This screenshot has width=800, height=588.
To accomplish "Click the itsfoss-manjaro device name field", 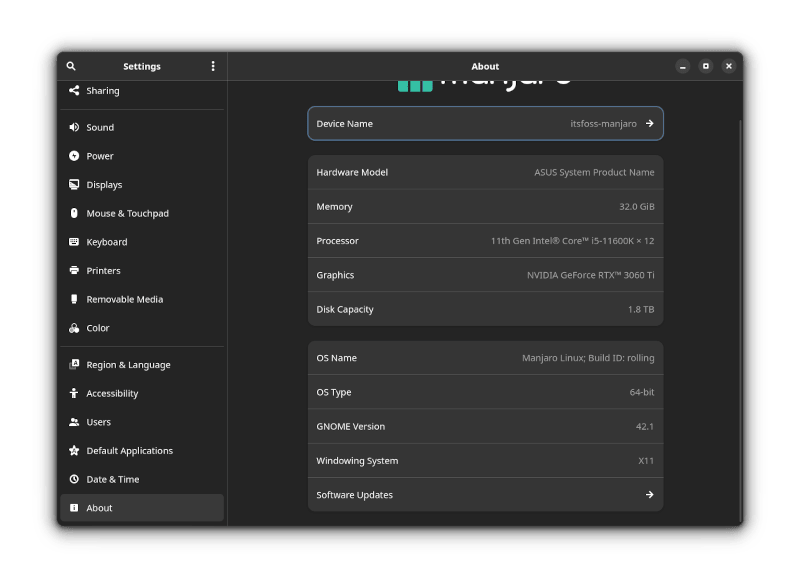I will click(603, 124).
